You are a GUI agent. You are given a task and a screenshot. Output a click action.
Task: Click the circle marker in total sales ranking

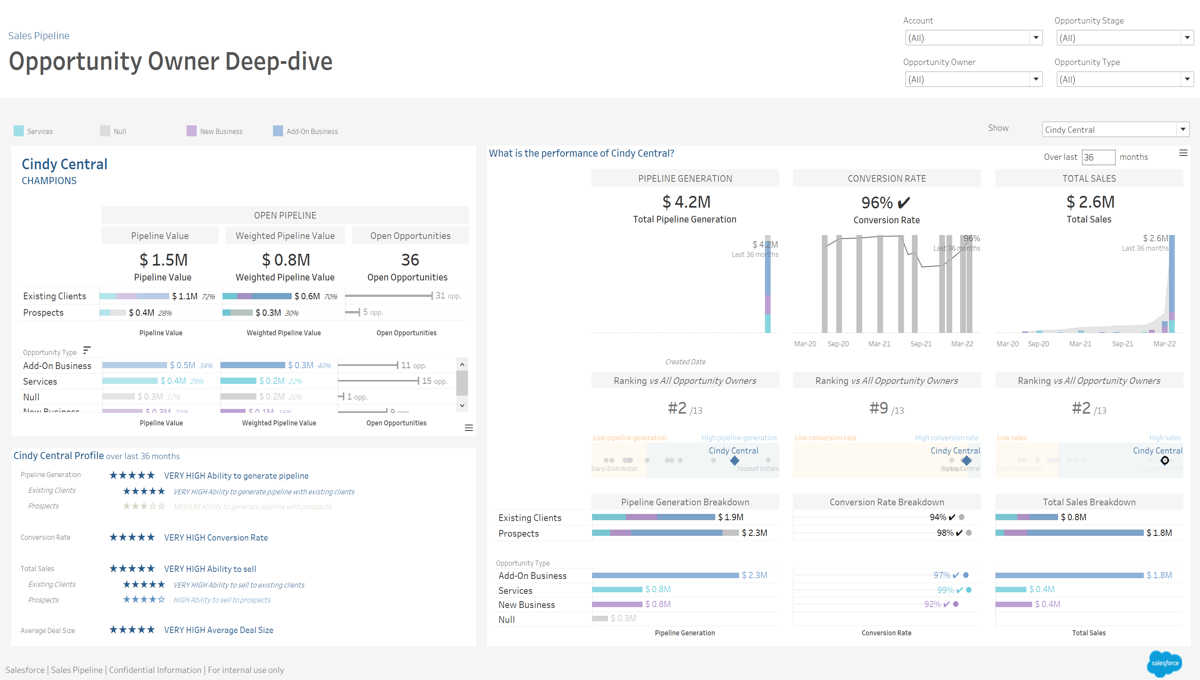point(1164,461)
